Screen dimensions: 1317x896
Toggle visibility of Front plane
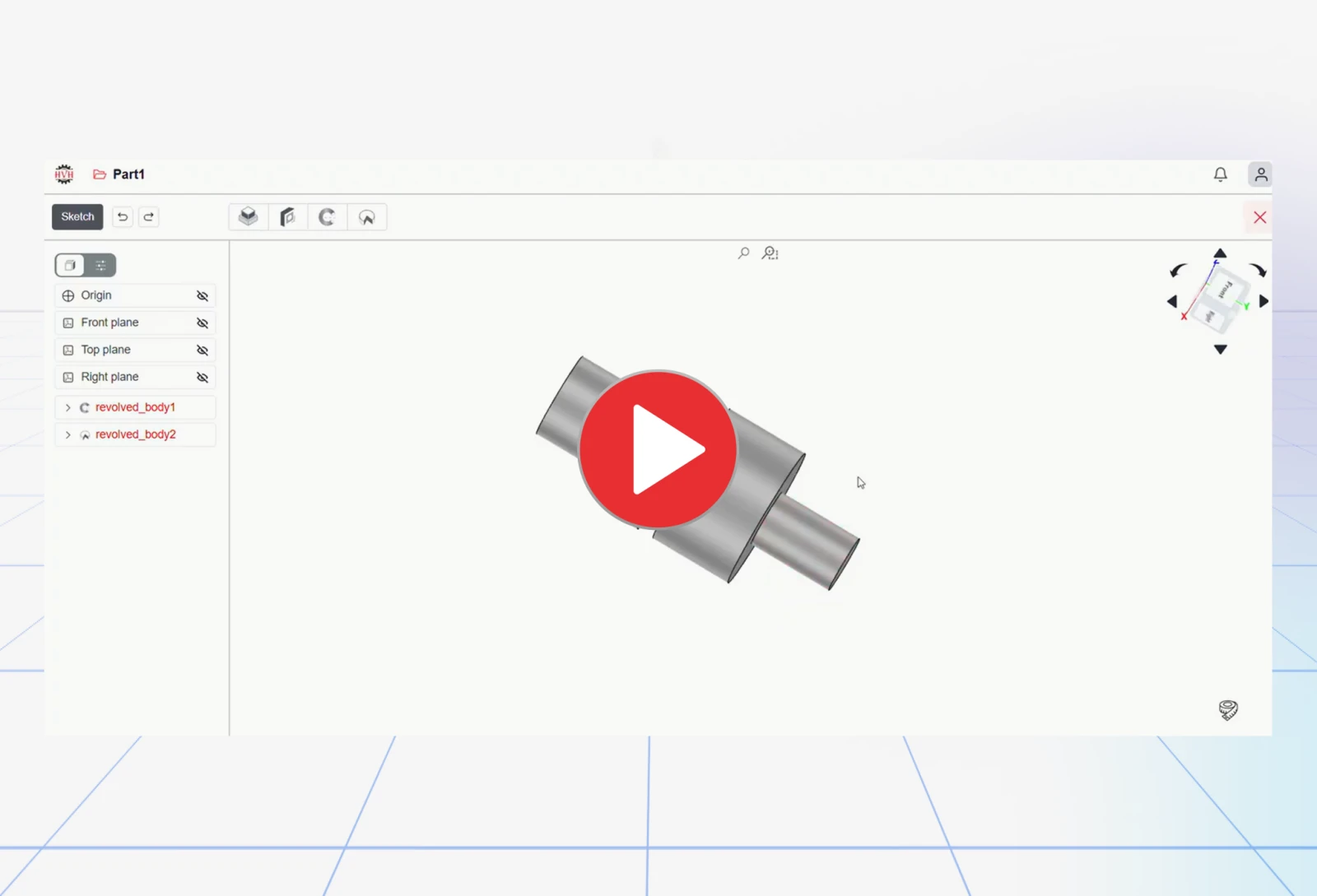(x=202, y=323)
